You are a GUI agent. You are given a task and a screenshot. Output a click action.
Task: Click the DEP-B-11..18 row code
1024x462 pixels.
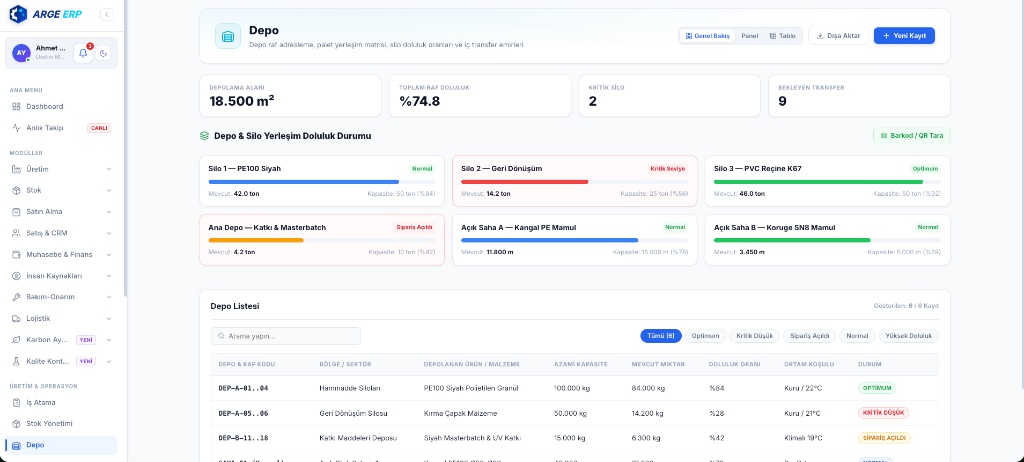[243, 438]
